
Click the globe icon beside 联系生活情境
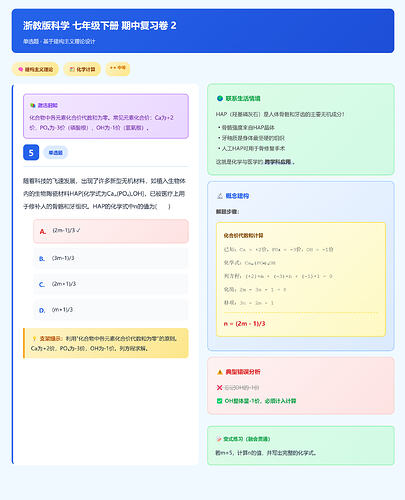point(220,98)
